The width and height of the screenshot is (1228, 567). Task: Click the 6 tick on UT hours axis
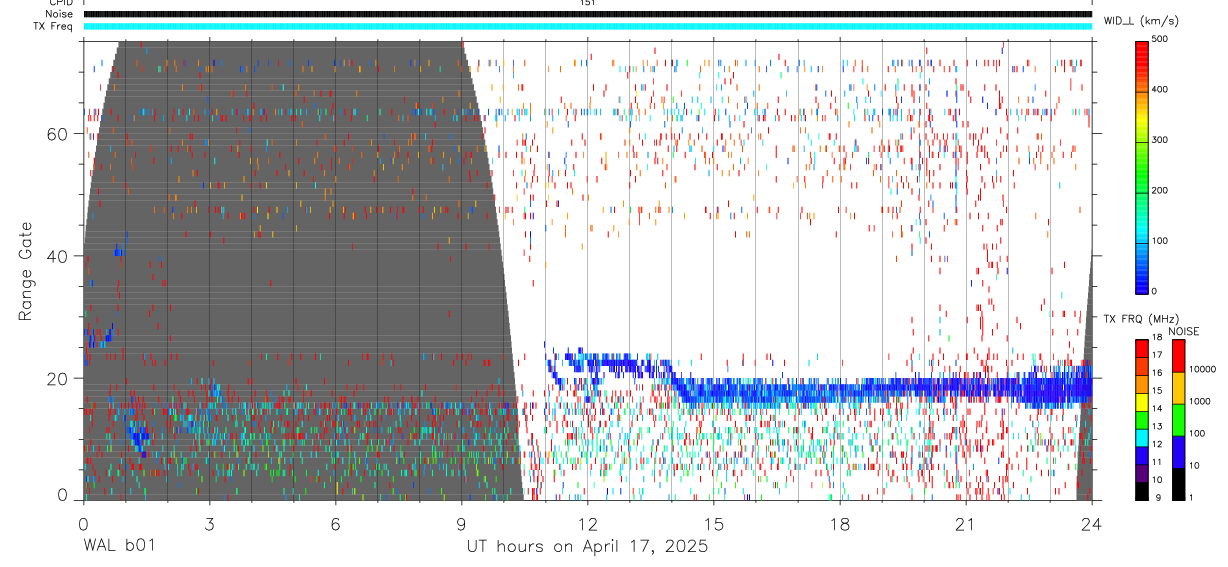pyautogui.click(x=335, y=524)
